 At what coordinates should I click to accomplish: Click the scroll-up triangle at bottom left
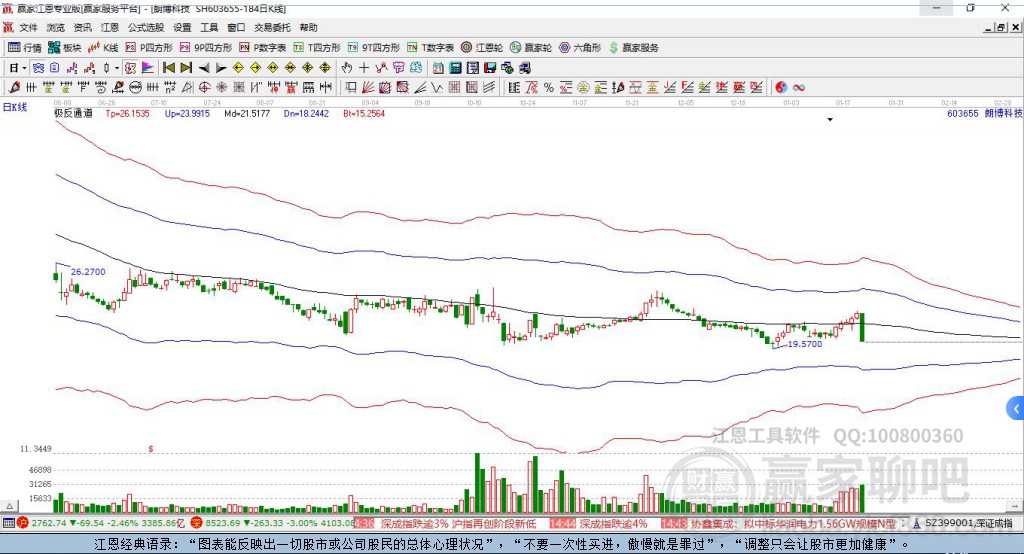pos(9,506)
